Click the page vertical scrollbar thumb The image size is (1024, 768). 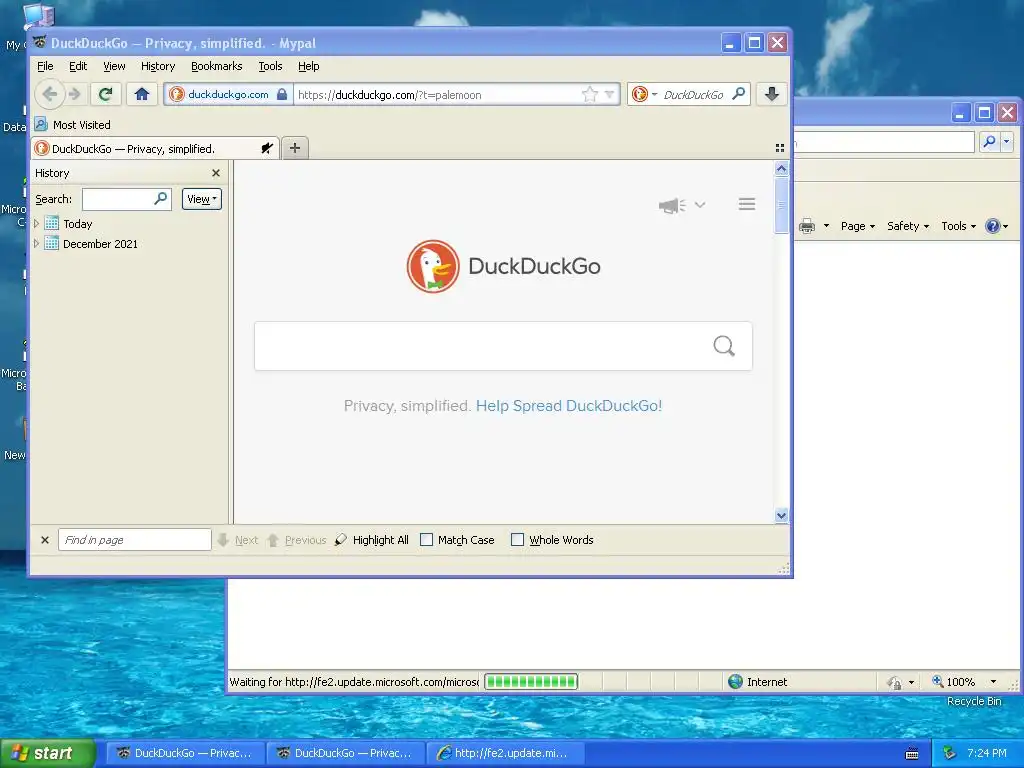click(781, 204)
